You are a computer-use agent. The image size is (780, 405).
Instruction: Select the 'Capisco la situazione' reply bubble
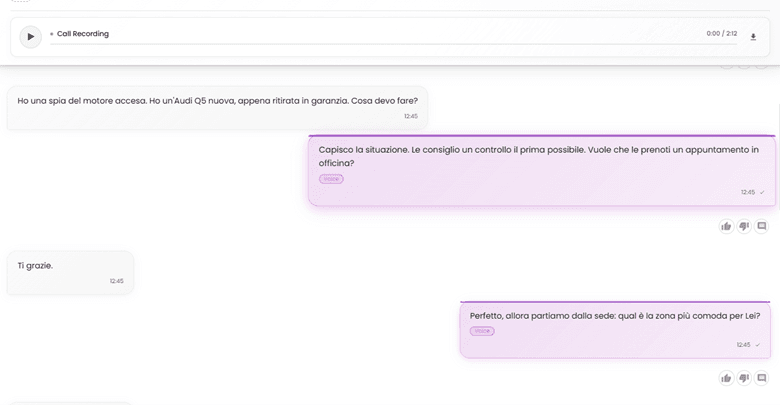pyautogui.click(x=542, y=171)
